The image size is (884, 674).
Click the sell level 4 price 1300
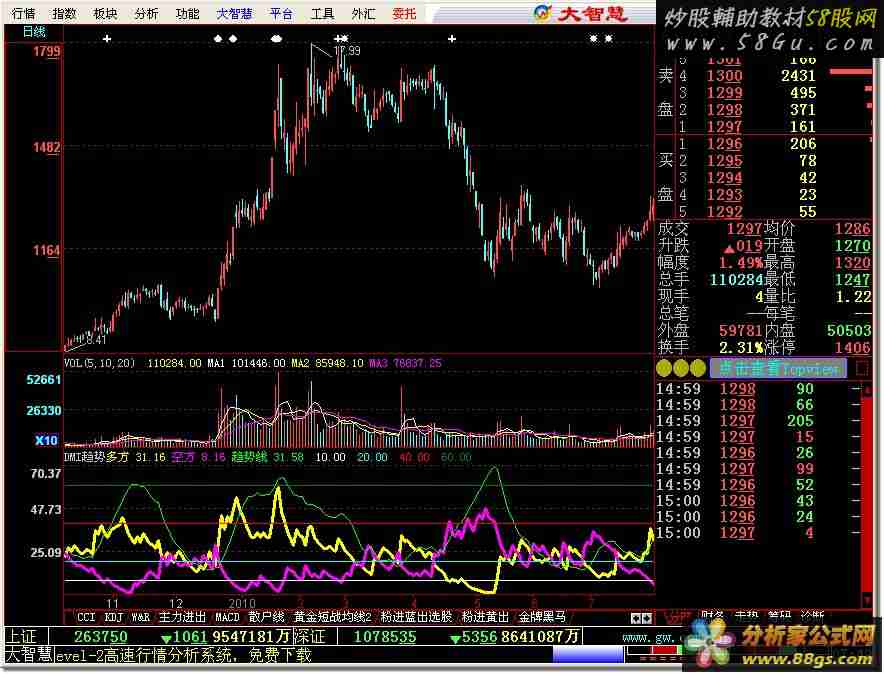[724, 76]
